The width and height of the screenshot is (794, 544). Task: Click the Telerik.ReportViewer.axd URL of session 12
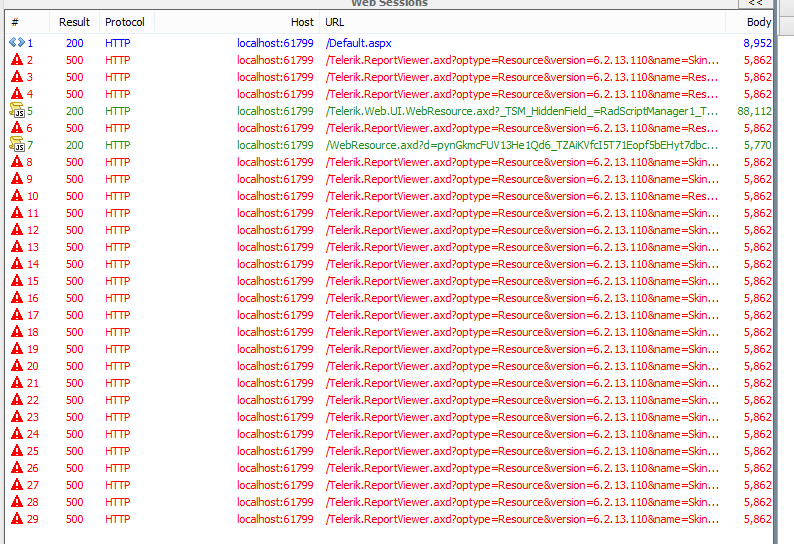(x=522, y=230)
